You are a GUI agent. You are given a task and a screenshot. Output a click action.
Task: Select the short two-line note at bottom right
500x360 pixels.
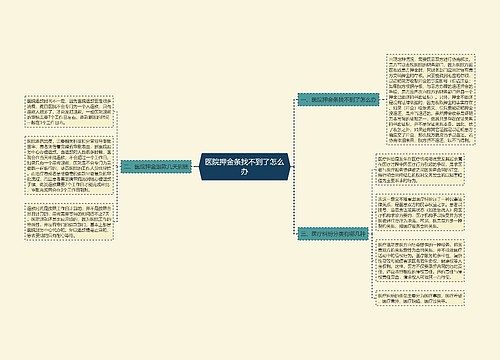[420, 298]
